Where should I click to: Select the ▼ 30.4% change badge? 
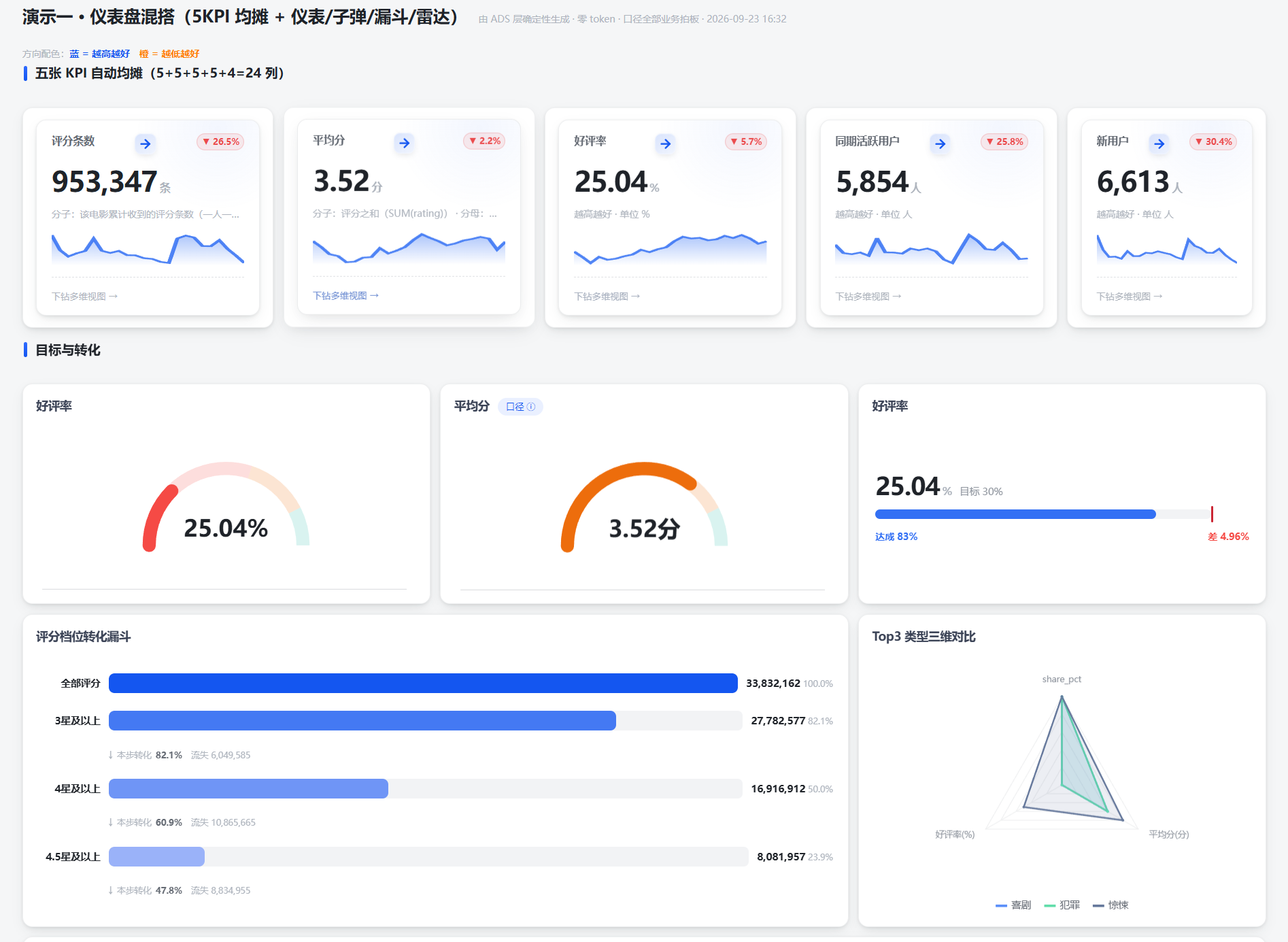coord(1214,141)
